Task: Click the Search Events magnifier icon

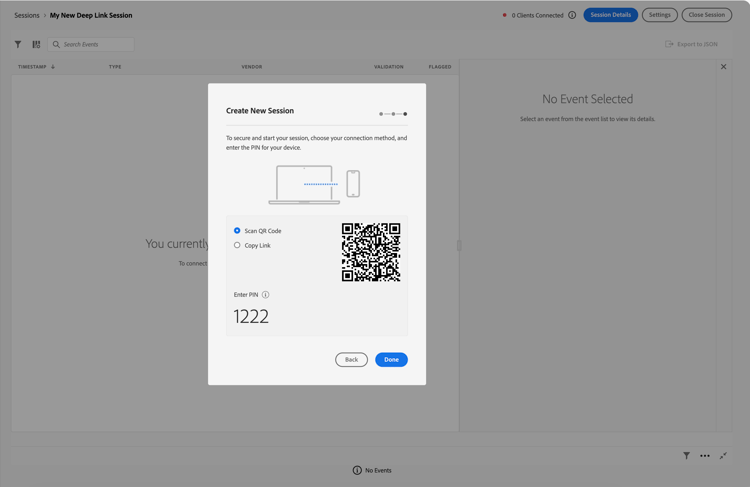Action: pyautogui.click(x=56, y=44)
